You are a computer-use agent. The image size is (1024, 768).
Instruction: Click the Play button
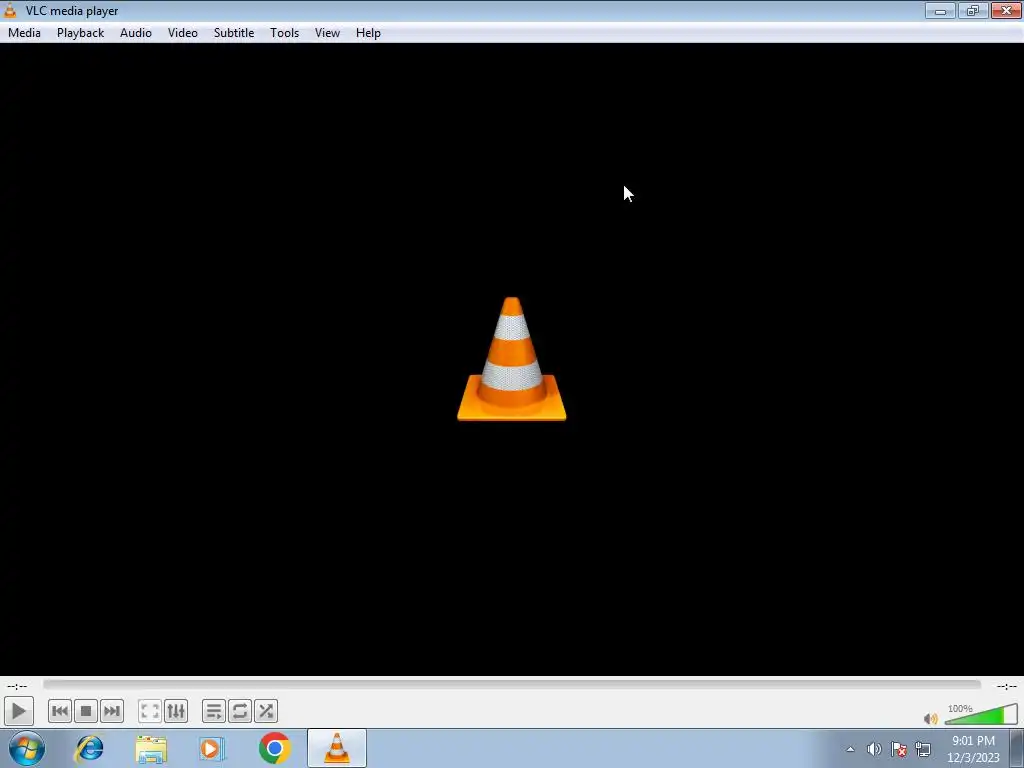click(x=18, y=711)
